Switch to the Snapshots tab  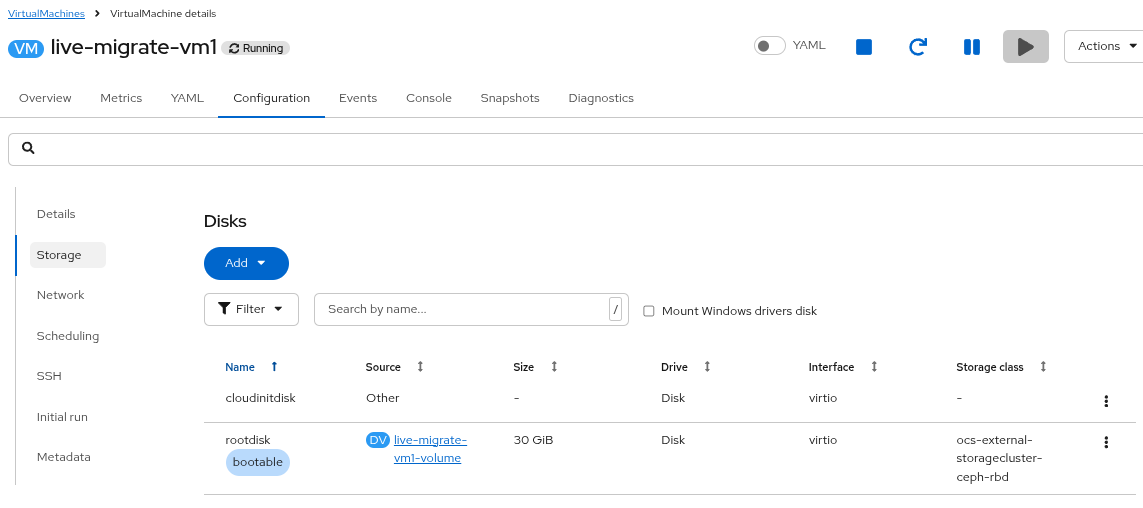pos(509,98)
